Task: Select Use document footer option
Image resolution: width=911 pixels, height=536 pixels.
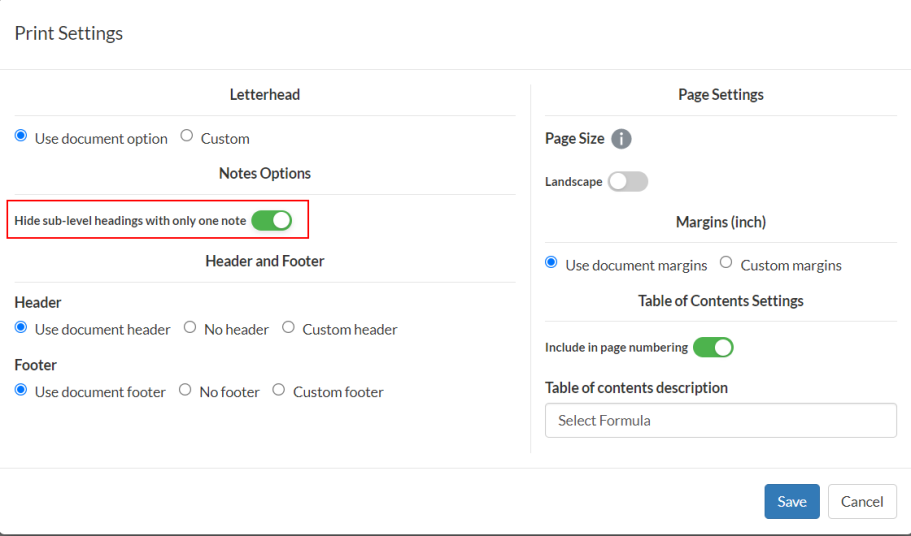Action: [x=21, y=391]
